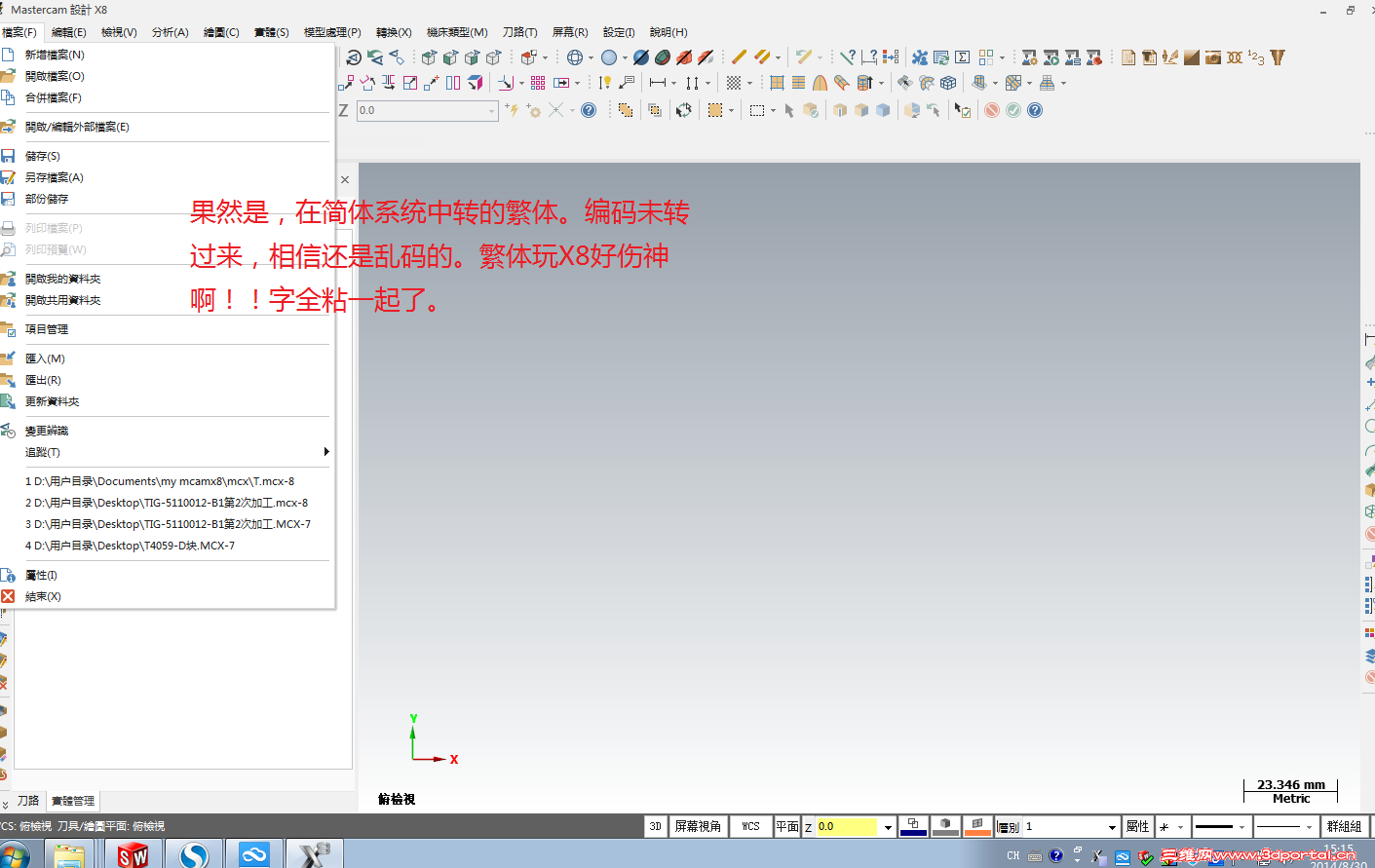Image resolution: width=1375 pixels, height=868 pixels.
Task: Click the orange surface color swatch
Action: pyautogui.click(x=977, y=826)
